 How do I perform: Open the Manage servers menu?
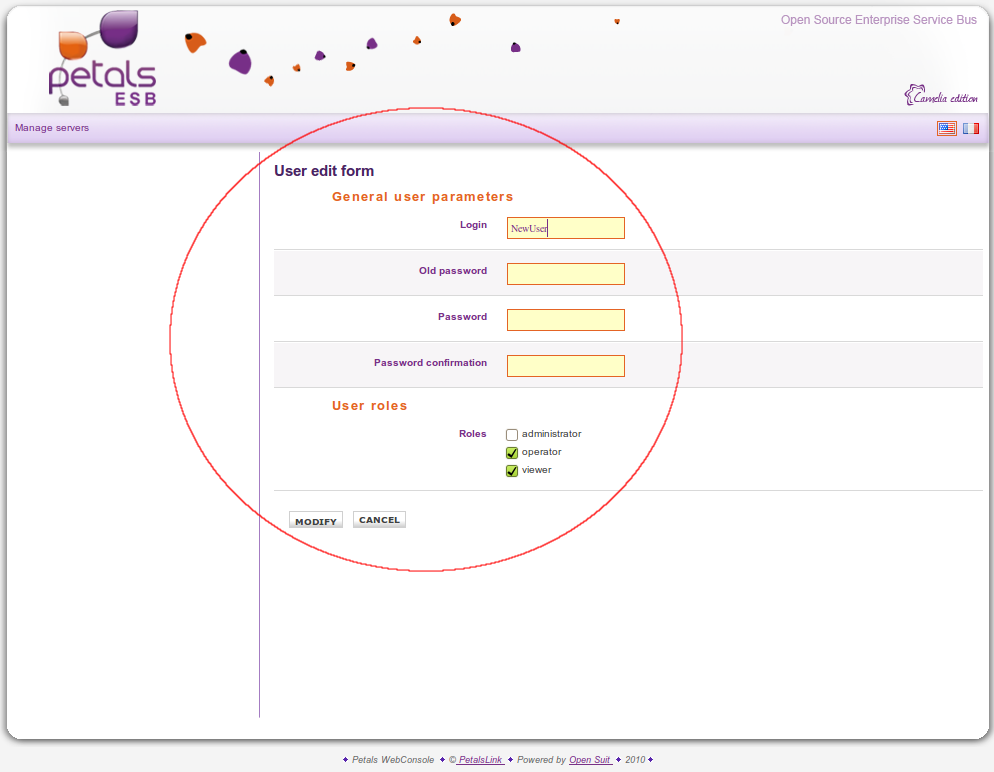point(52,128)
